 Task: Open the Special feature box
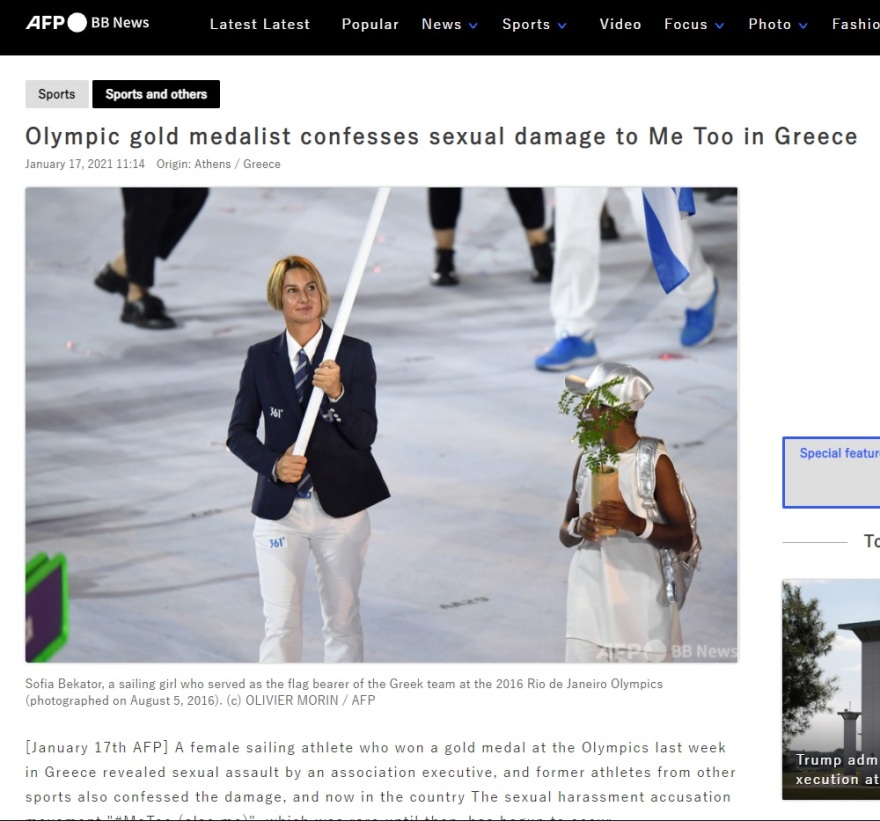831,473
